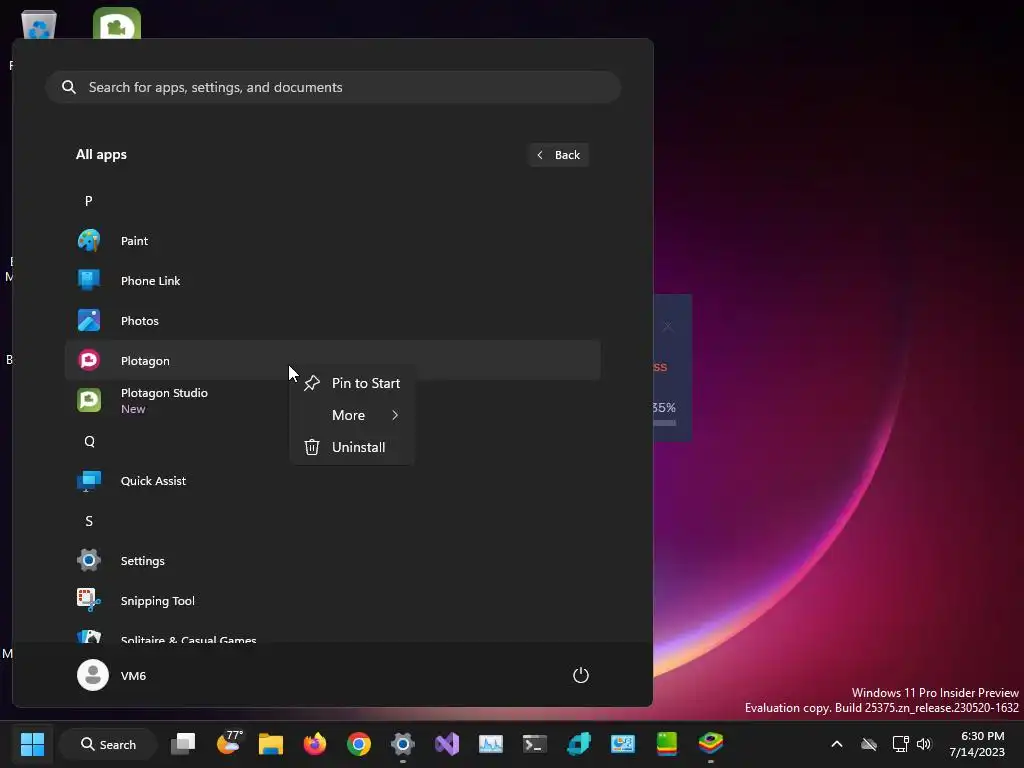Image resolution: width=1024 pixels, height=768 pixels.
Task: Expand the More submenu arrow
Action: pos(394,415)
